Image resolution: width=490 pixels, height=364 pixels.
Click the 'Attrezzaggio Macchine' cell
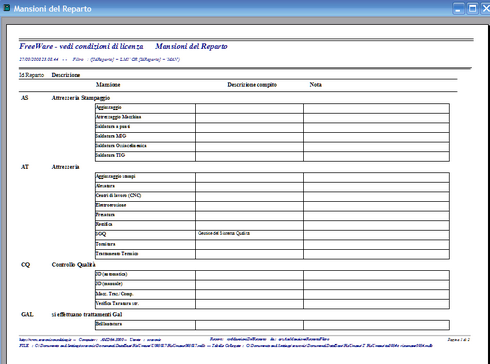pyautogui.click(x=145, y=117)
